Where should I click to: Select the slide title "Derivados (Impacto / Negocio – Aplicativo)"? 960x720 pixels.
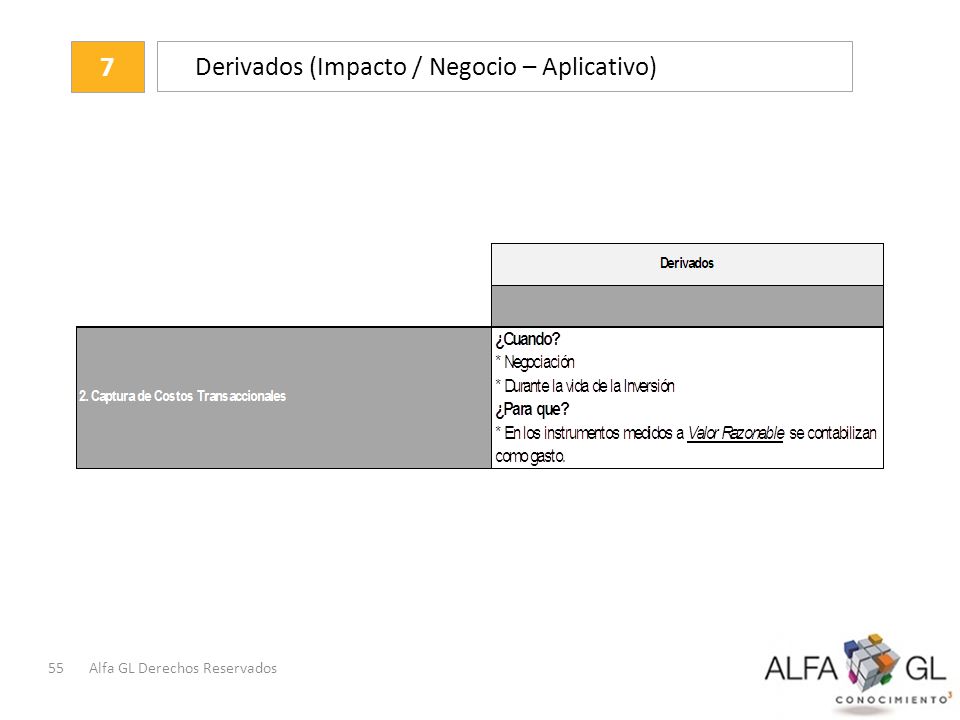(426, 66)
